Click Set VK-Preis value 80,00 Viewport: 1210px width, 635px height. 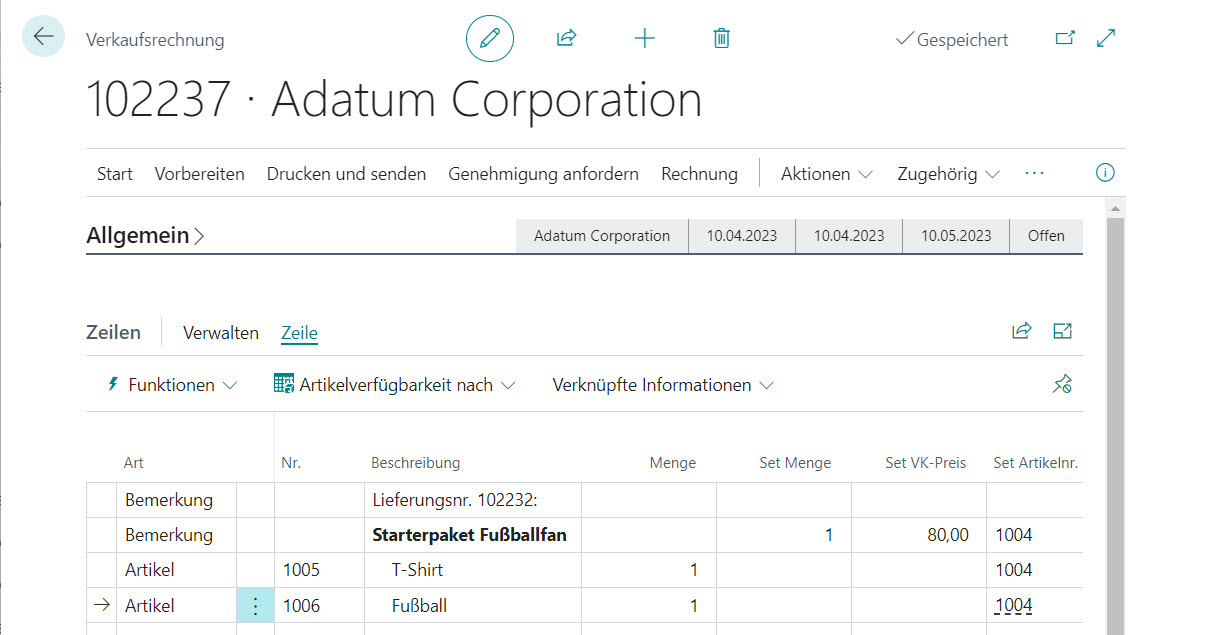pyautogui.click(x=919, y=535)
